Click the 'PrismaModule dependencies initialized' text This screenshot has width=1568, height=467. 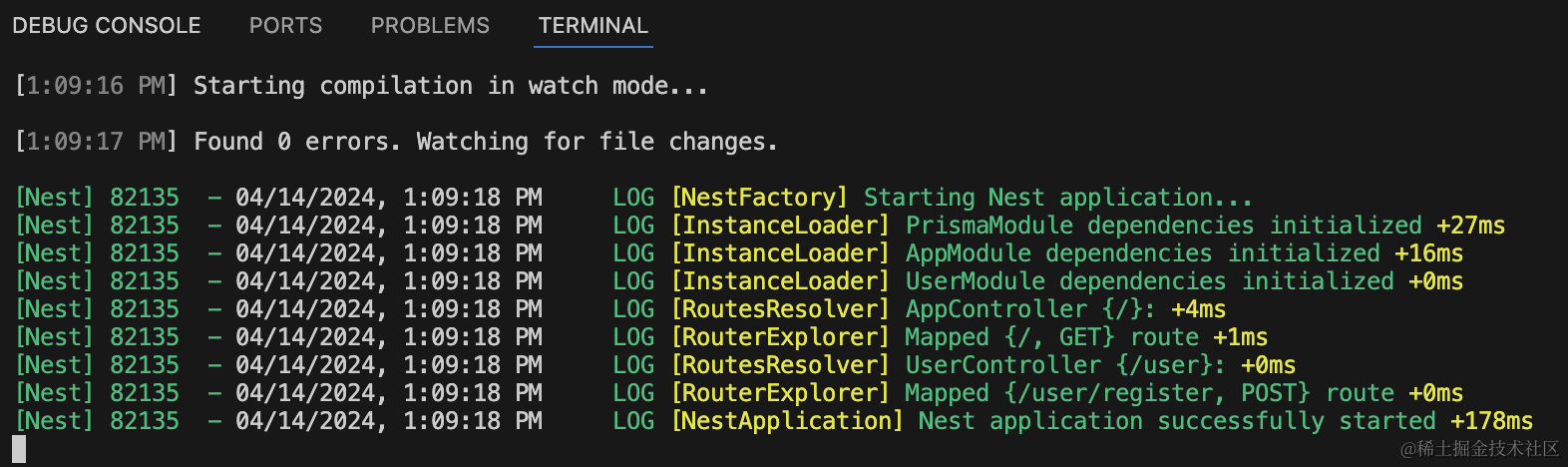click(1163, 226)
